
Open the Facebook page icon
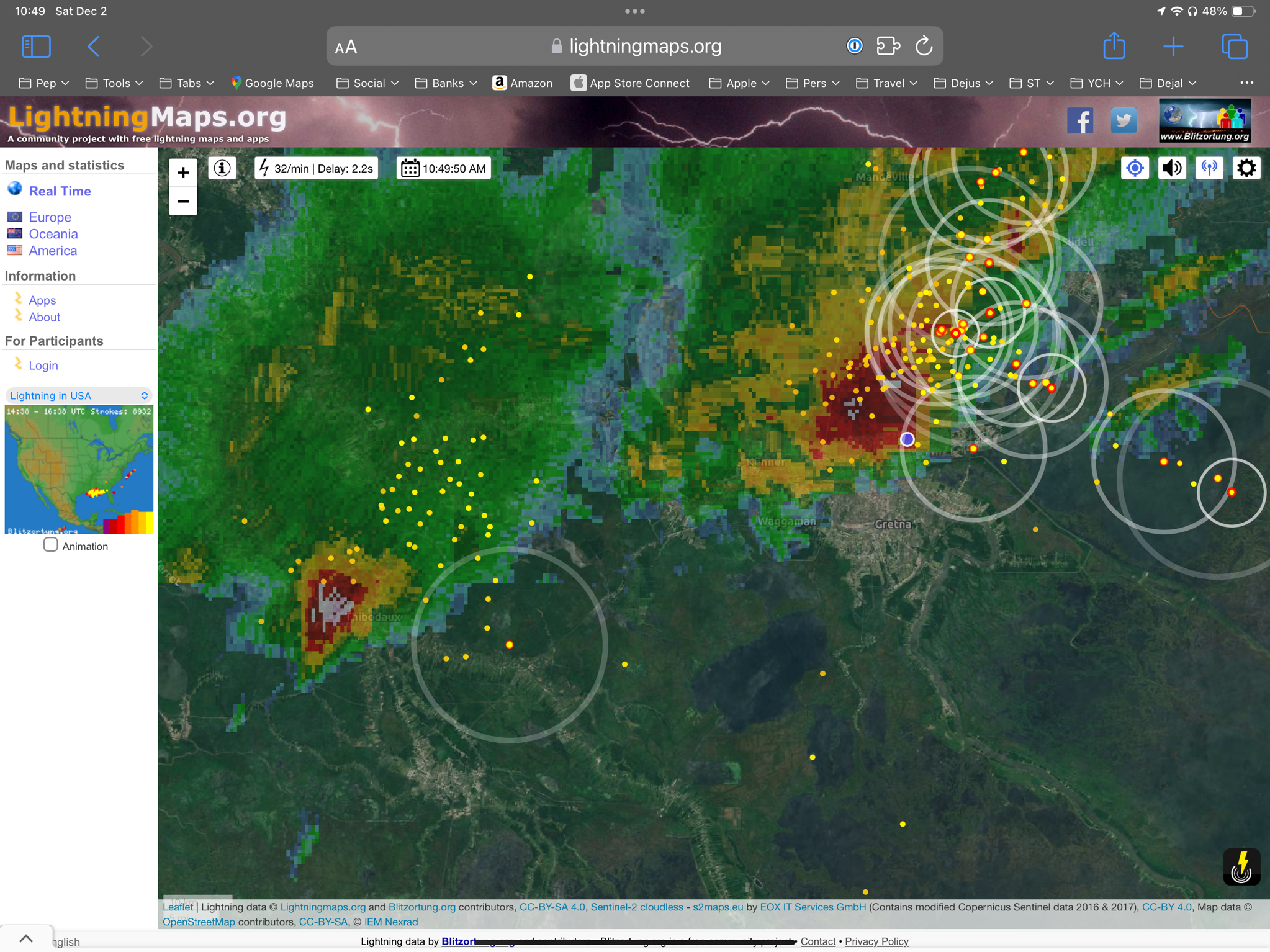pos(1080,120)
